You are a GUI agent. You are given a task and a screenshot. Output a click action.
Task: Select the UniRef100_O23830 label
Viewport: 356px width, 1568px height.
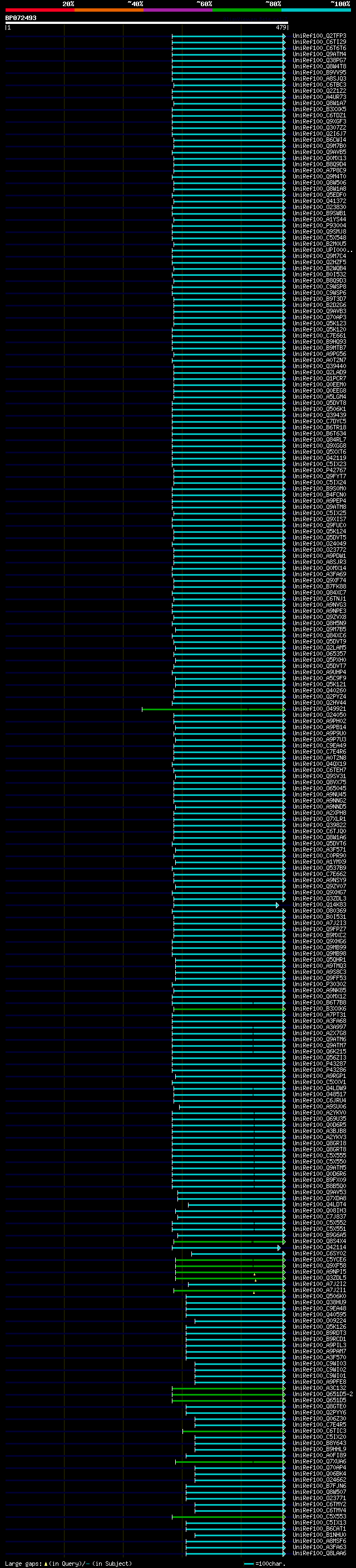click(x=319, y=207)
